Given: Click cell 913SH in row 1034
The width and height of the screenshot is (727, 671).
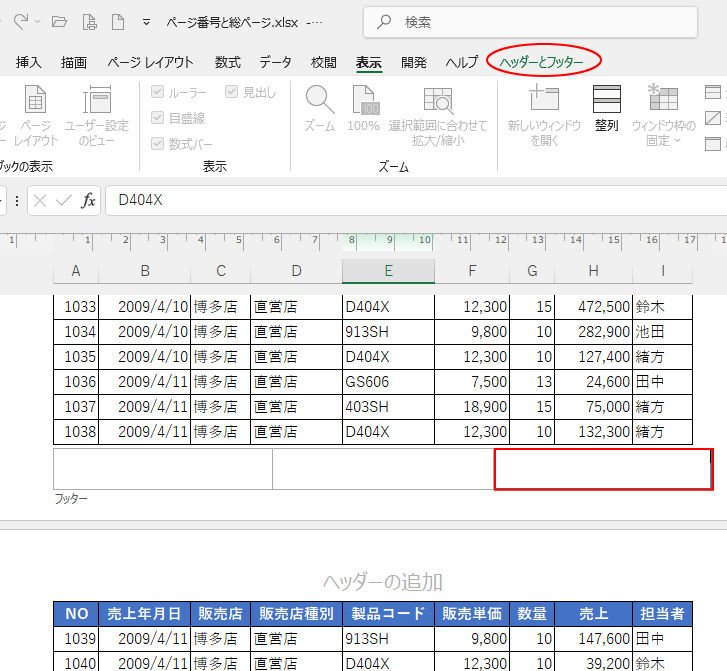Looking at the screenshot, I should (389, 332).
